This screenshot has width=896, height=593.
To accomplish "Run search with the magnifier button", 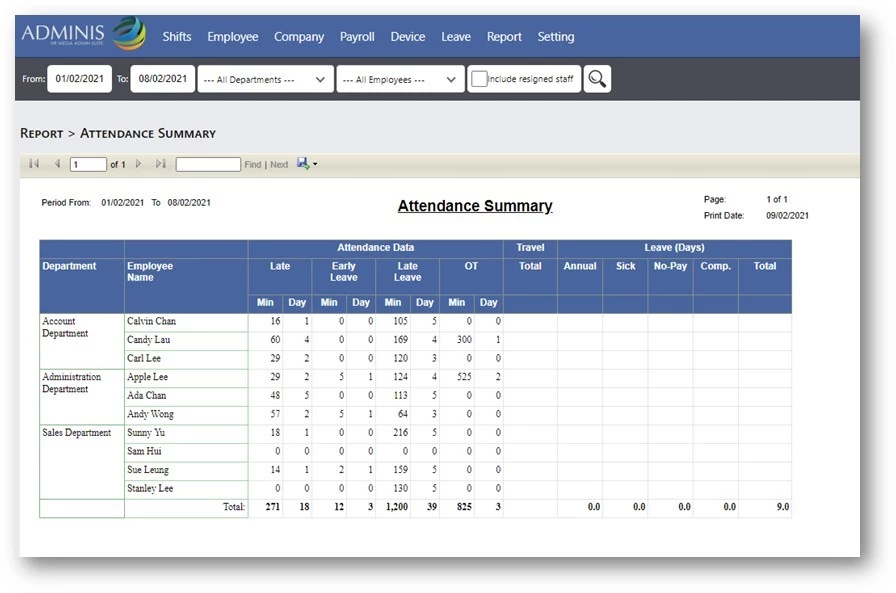I will coord(597,79).
